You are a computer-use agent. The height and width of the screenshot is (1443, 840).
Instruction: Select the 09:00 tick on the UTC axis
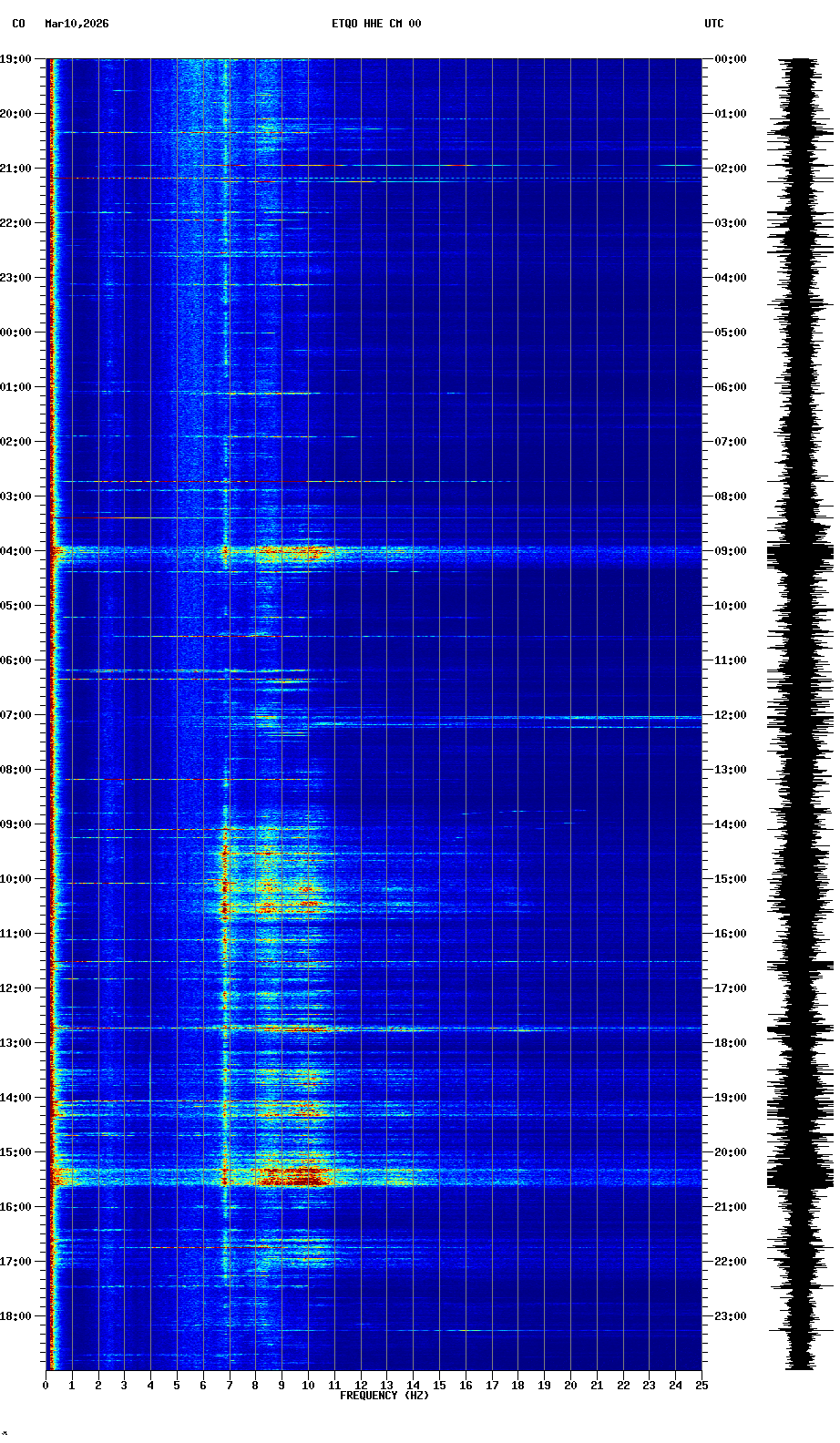[730, 551]
